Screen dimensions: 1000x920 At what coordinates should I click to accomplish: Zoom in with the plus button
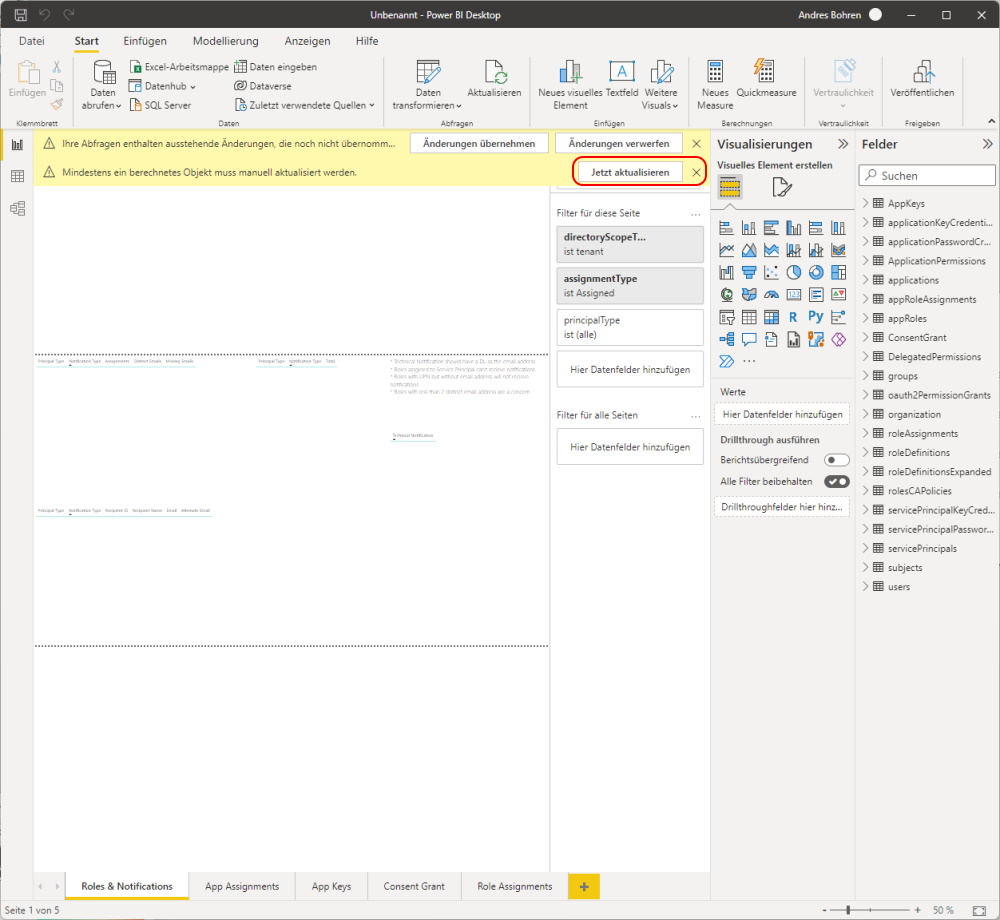(x=917, y=910)
